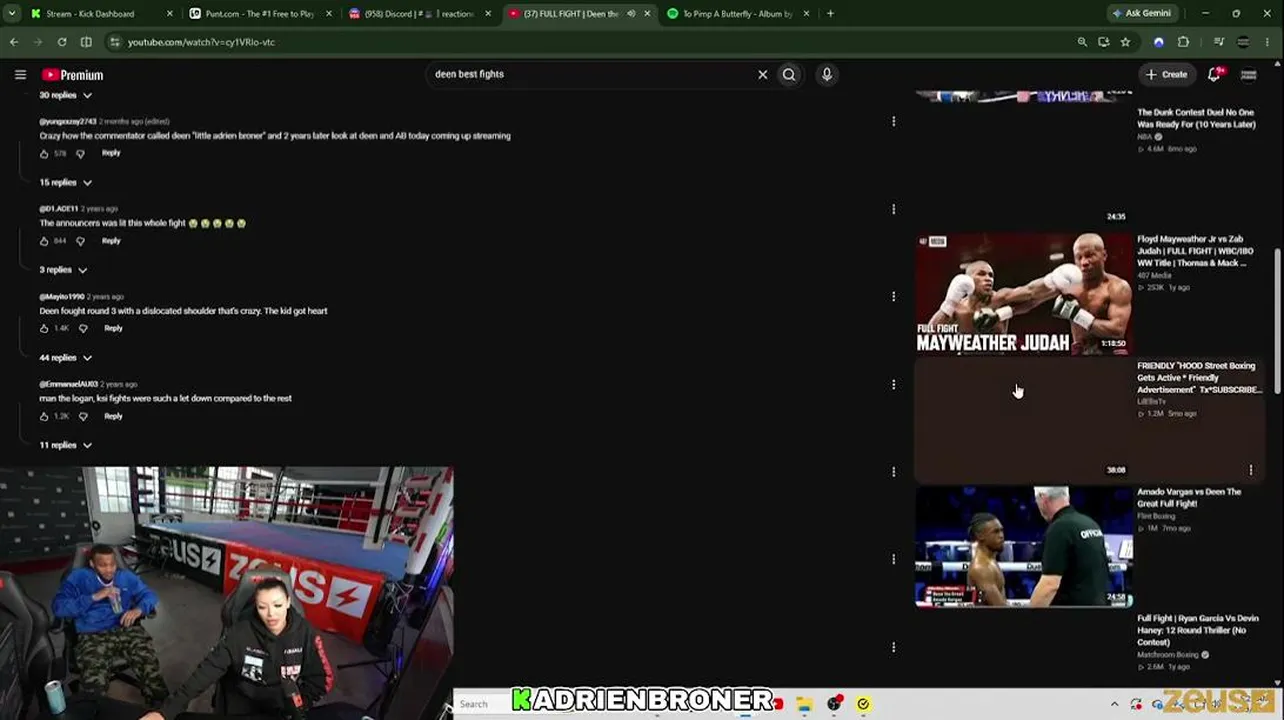
Task: Run search with magnifier button
Action: click(x=789, y=74)
